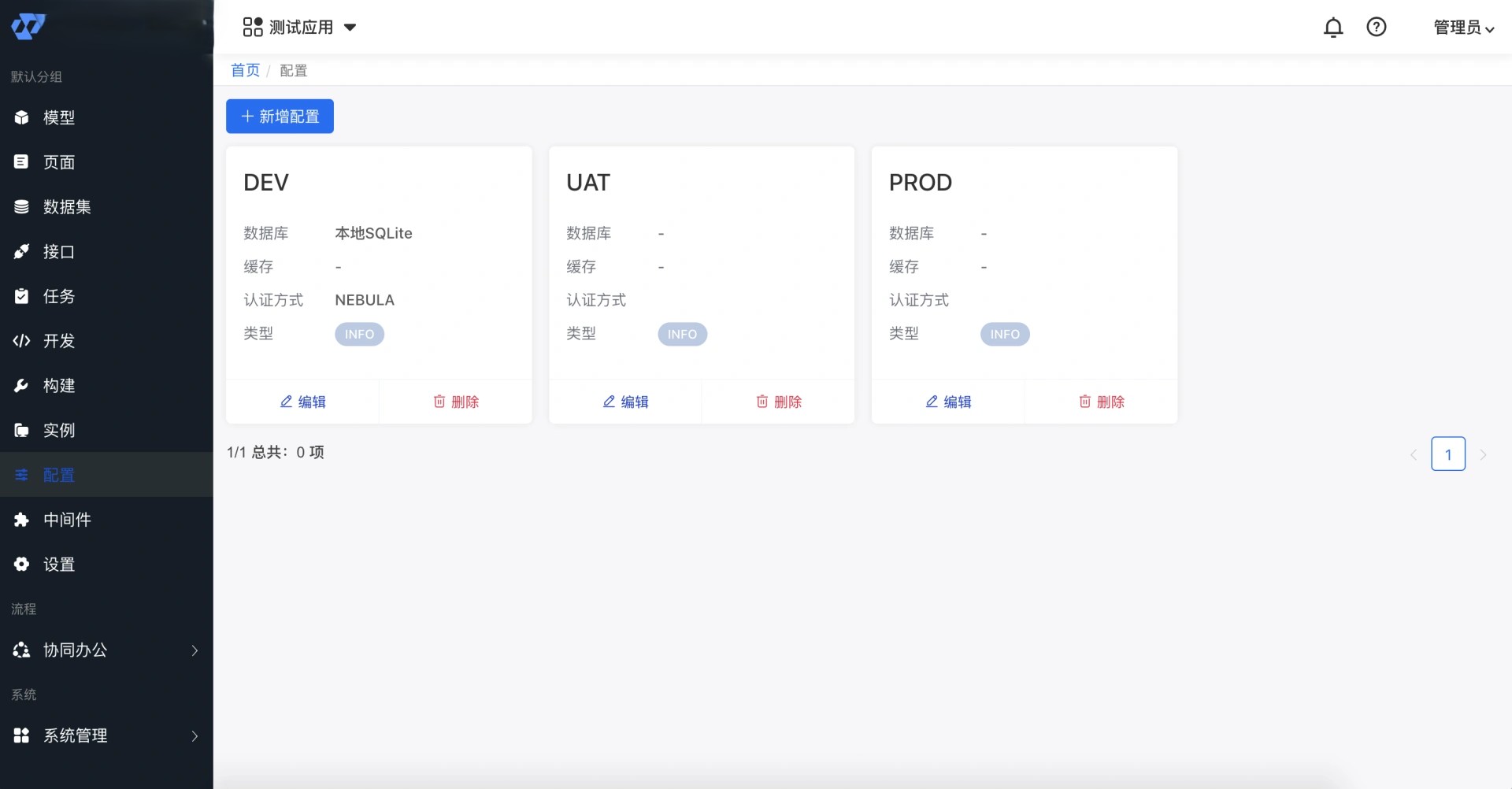The image size is (1512, 789).
Task: Click 编辑 text on the PROD card
Action: [958, 402]
